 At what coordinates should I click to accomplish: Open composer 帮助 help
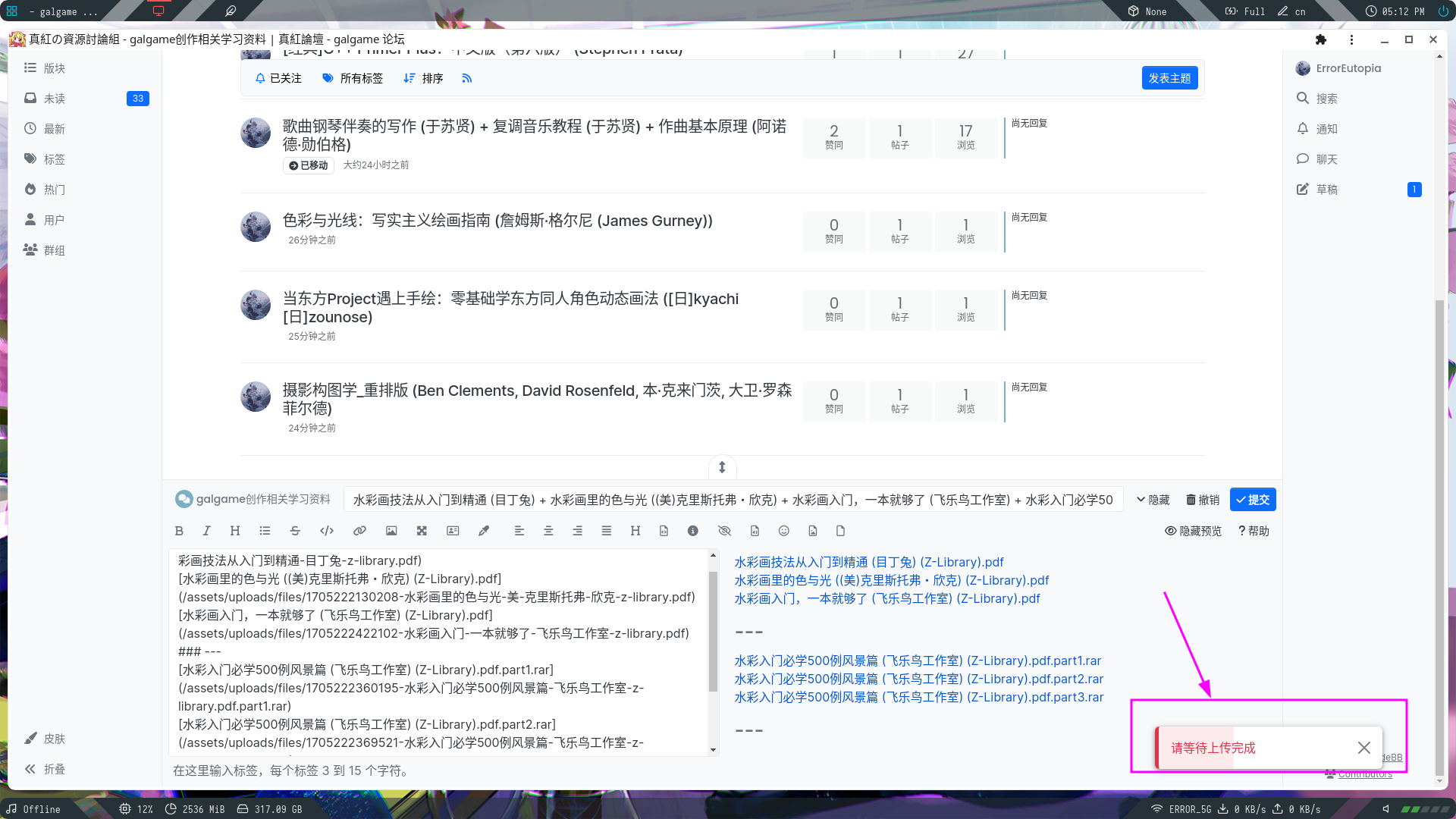click(1254, 531)
